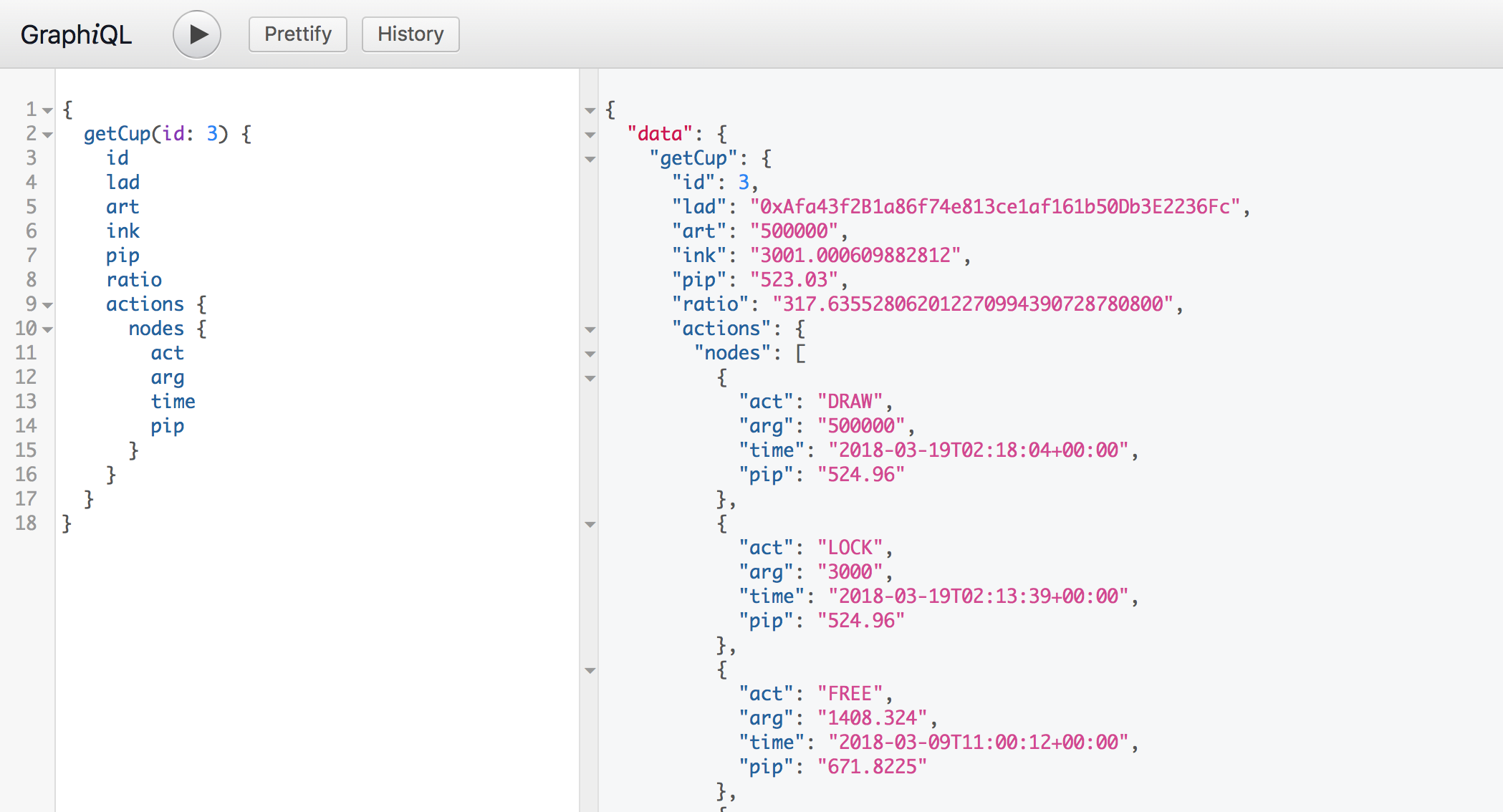Fold the nodes block at line 10
This screenshot has height=812, width=1503.
click(47, 329)
